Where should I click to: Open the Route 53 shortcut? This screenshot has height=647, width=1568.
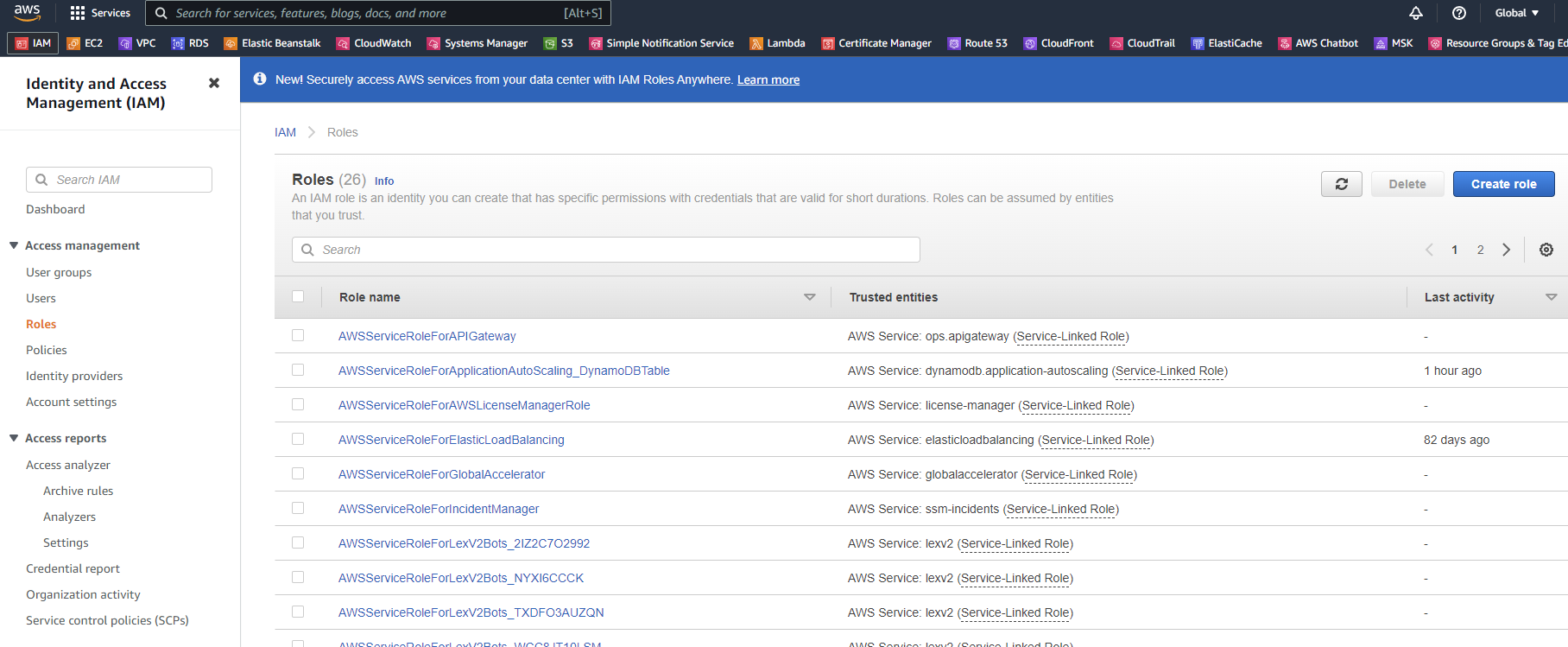(x=977, y=43)
